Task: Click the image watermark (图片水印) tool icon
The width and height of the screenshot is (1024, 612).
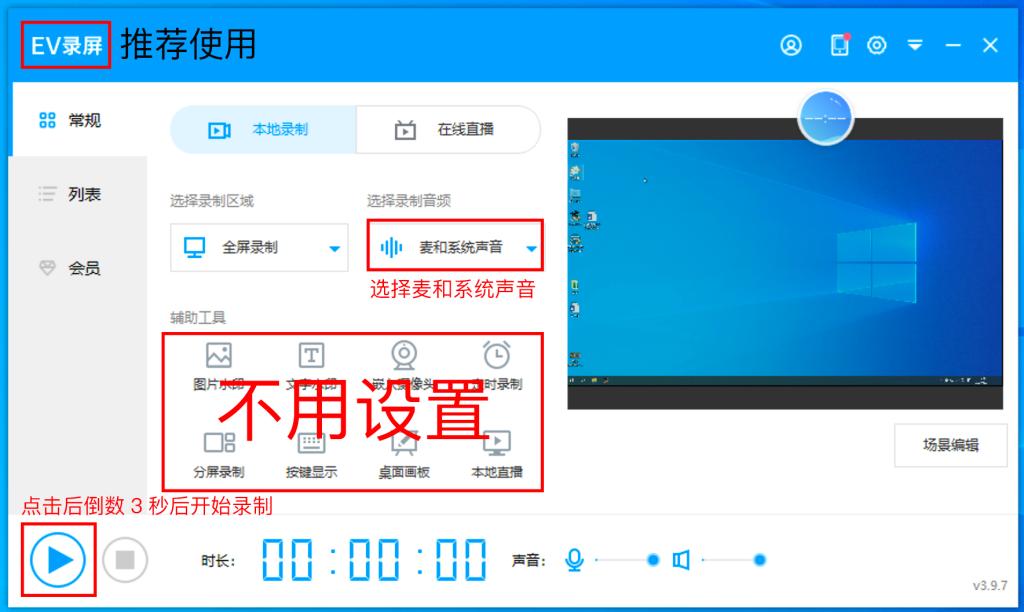Action: click(x=218, y=355)
